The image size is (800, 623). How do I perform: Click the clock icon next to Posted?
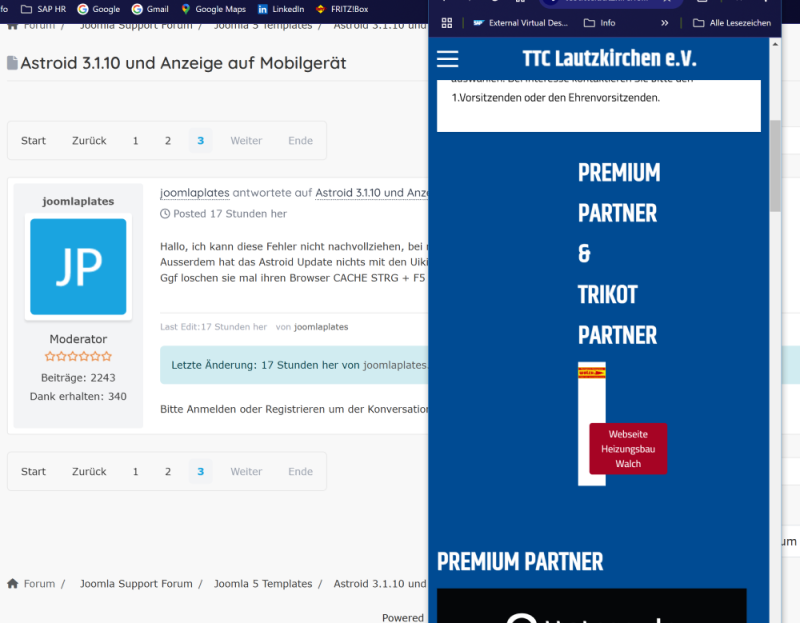[x=165, y=214]
